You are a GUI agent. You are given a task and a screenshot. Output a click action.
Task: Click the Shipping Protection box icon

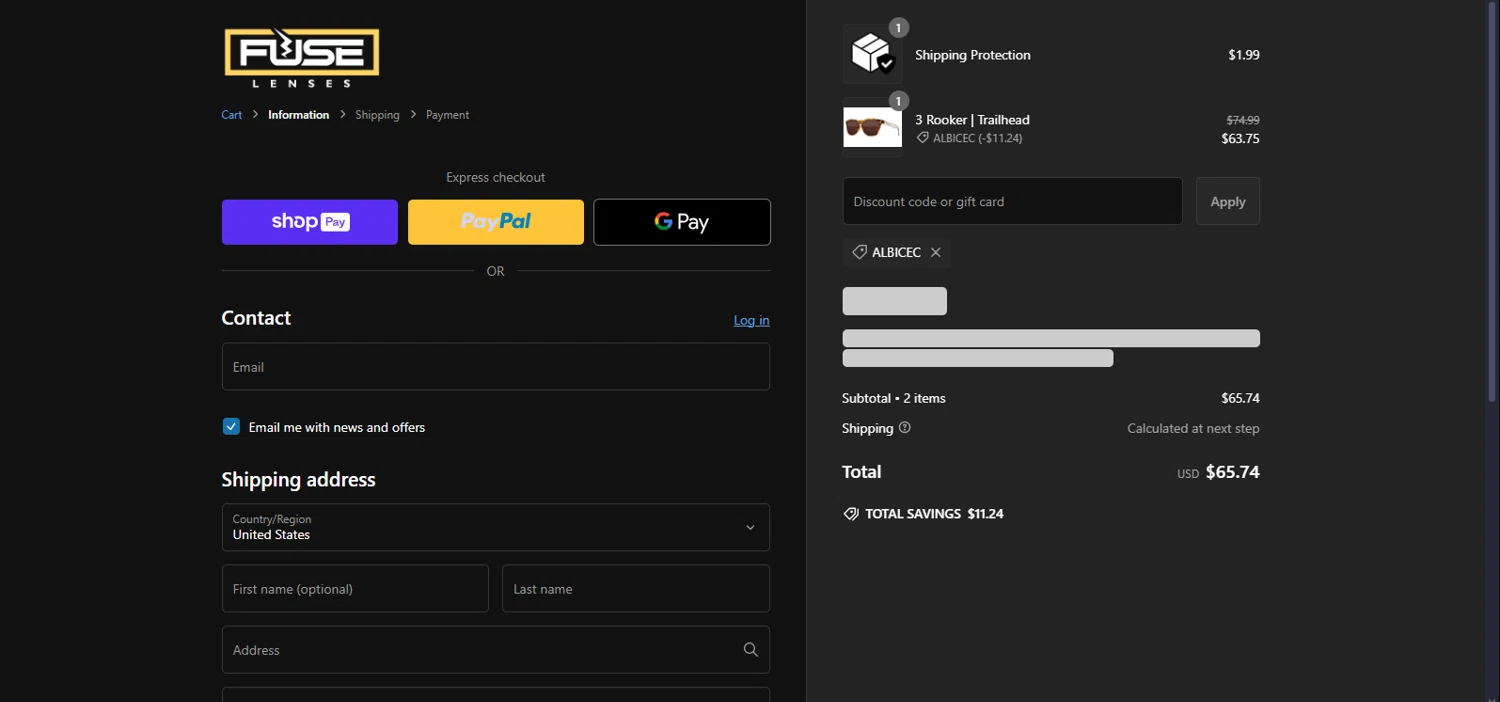click(872, 54)
